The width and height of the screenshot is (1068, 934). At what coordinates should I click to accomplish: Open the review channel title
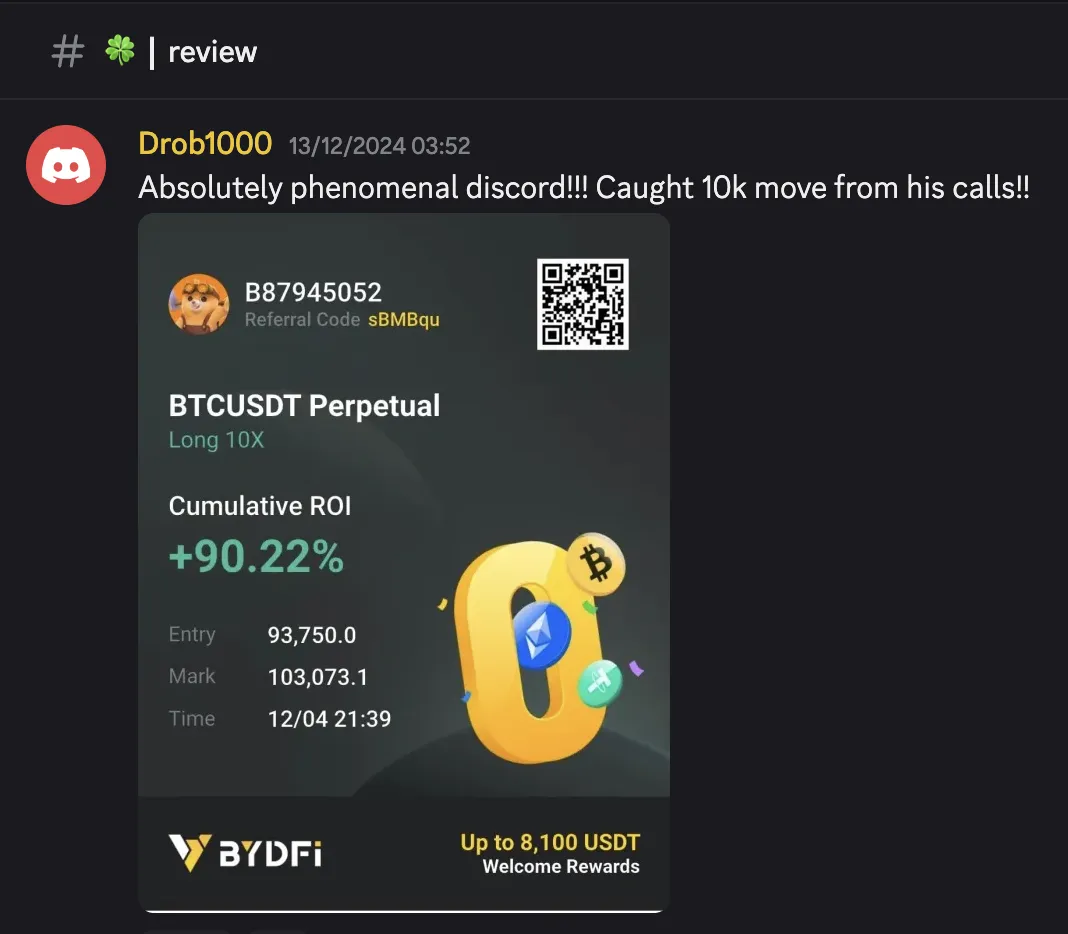click(213, 52)
